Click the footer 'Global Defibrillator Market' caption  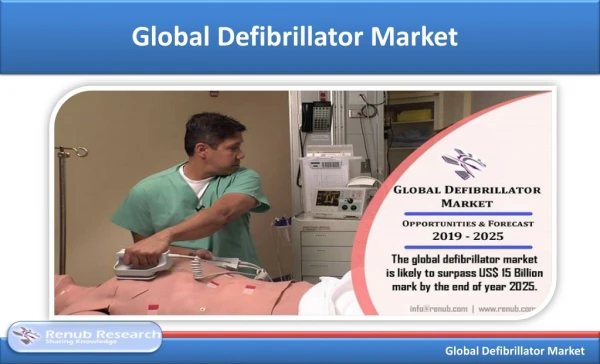515,351
